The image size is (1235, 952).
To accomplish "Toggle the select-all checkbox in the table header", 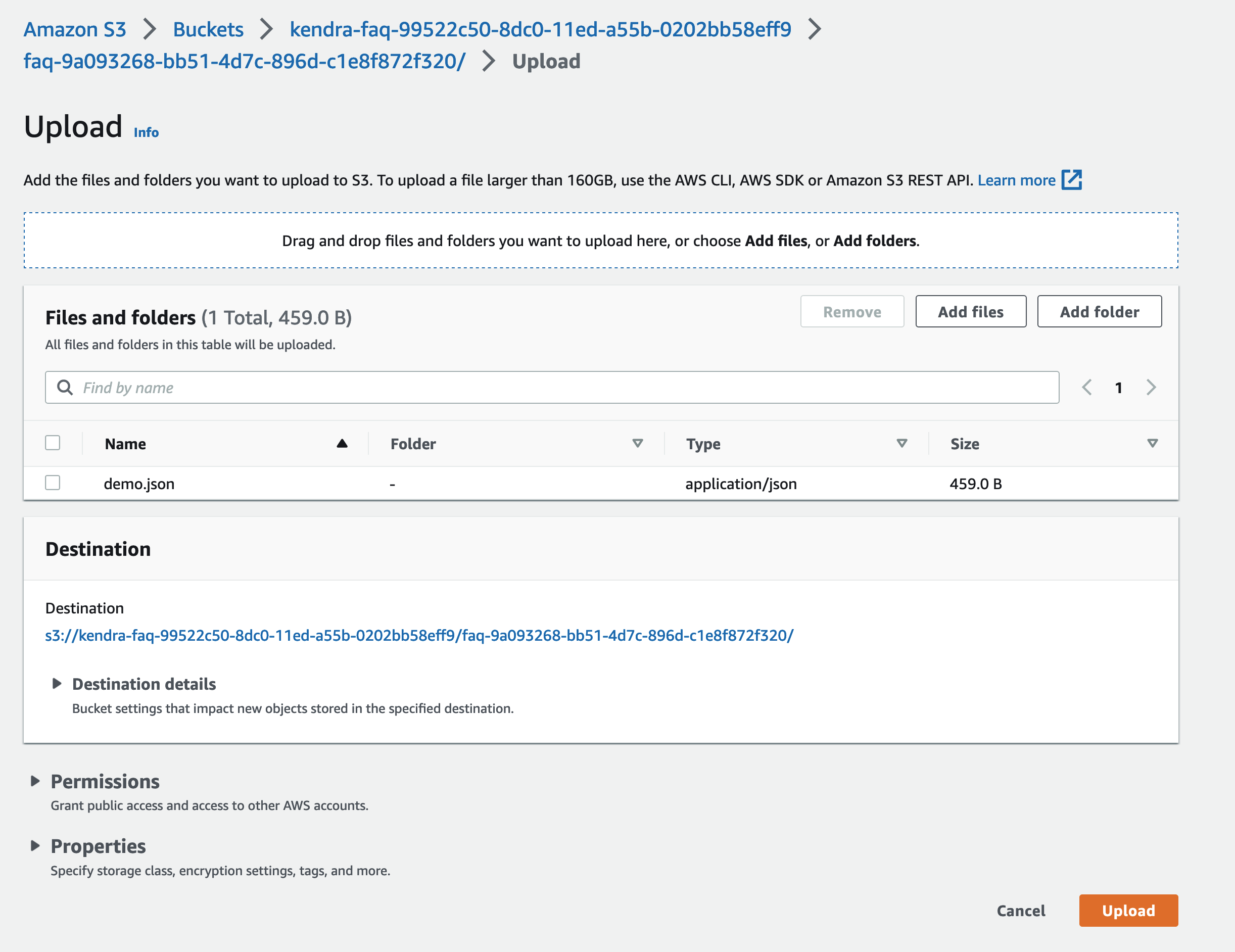I will pos(53,443).
